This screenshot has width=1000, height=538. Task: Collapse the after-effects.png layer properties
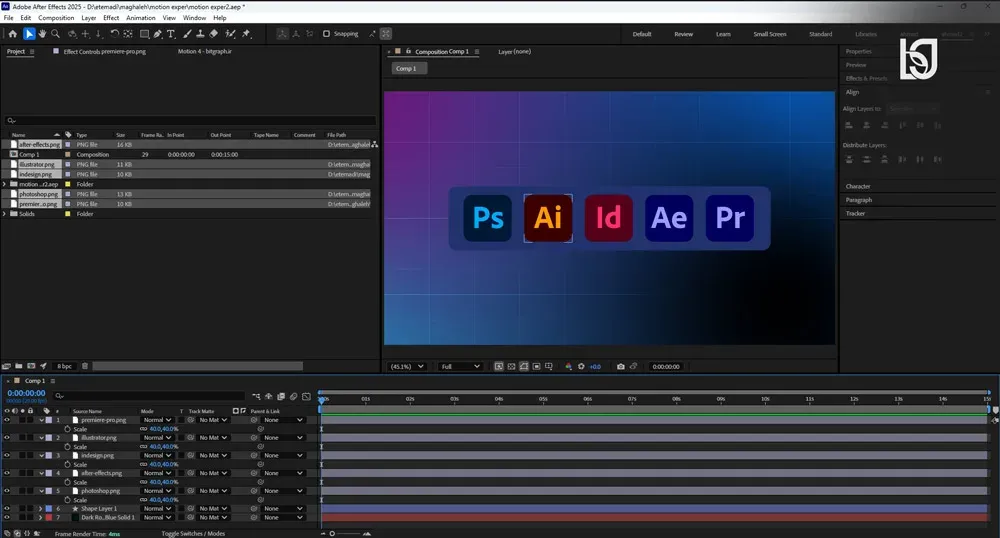click(x=41, y=473)
